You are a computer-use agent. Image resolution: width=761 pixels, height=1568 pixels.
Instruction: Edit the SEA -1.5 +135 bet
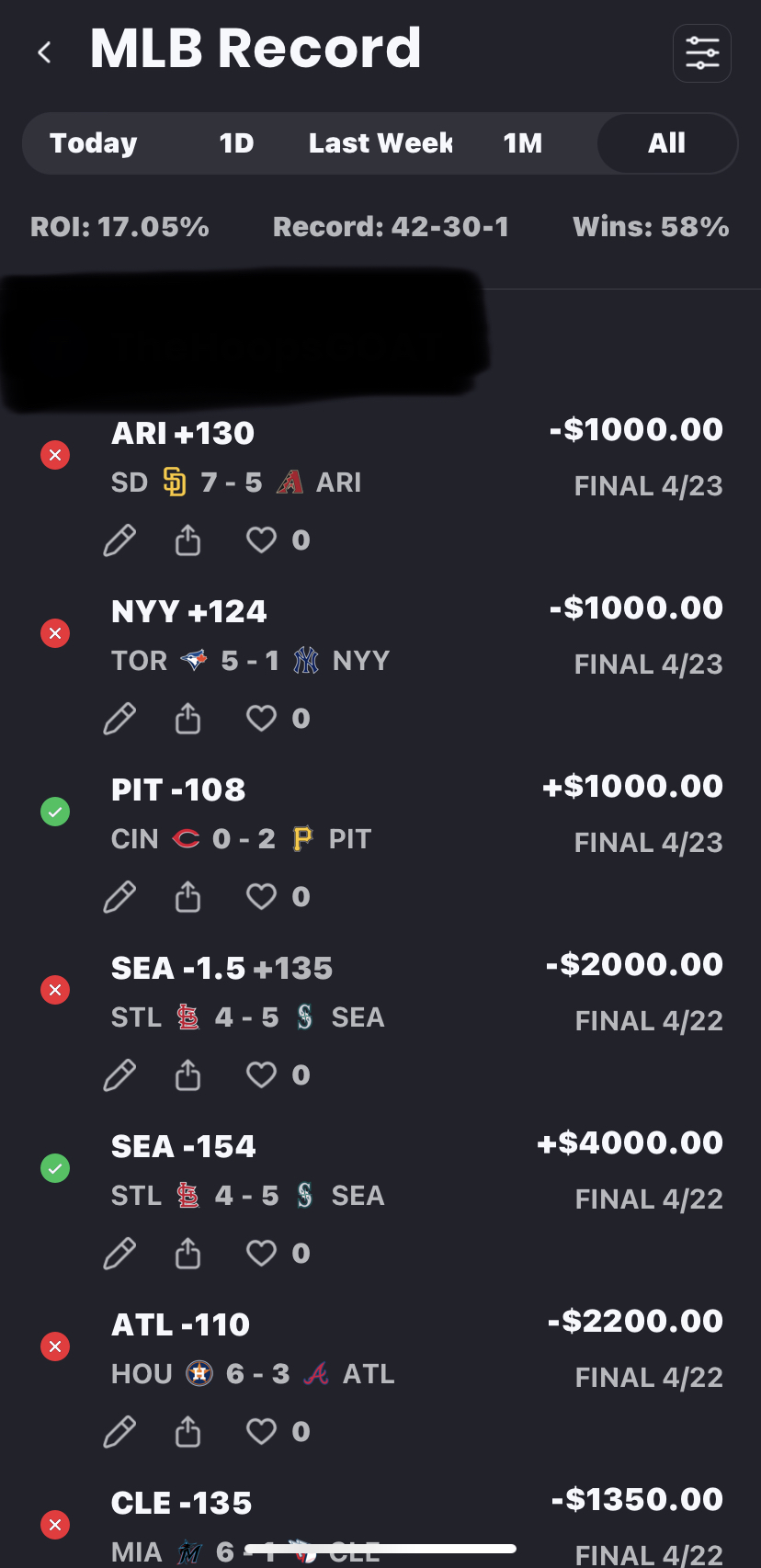119,1074
